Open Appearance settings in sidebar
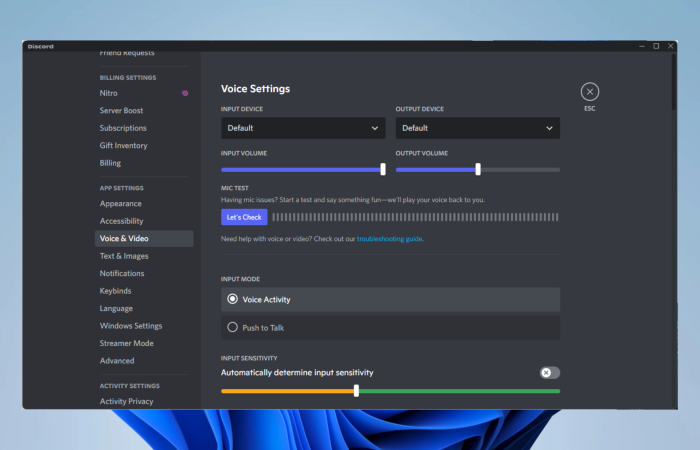 [x=121, y=204]
